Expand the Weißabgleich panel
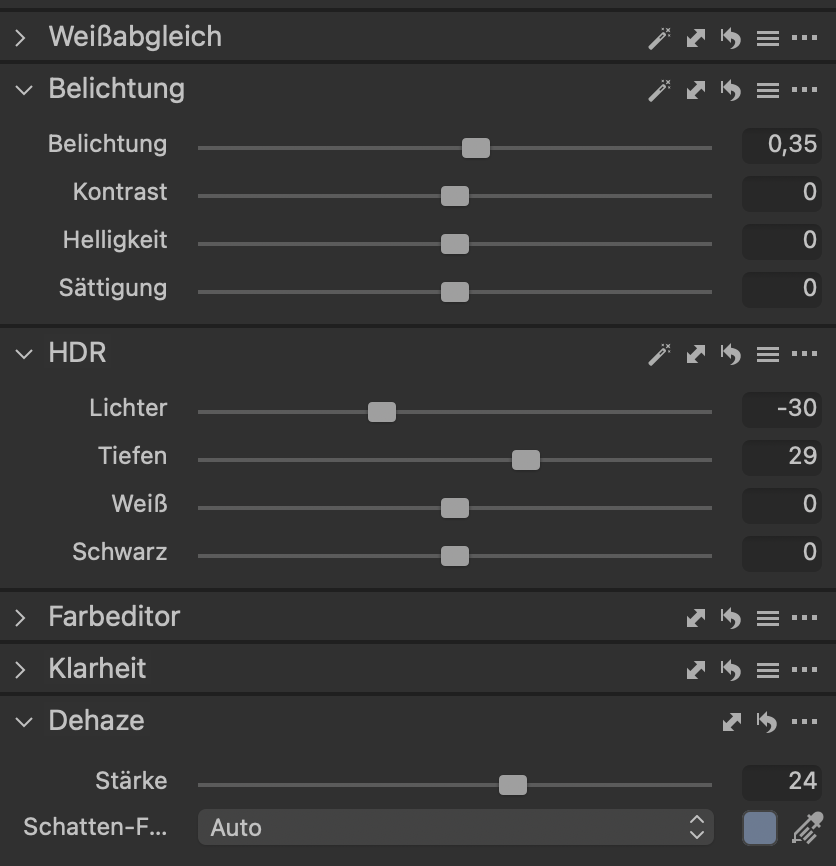The width and height of the screenshot is (836, 866). (x=21, y=38)
